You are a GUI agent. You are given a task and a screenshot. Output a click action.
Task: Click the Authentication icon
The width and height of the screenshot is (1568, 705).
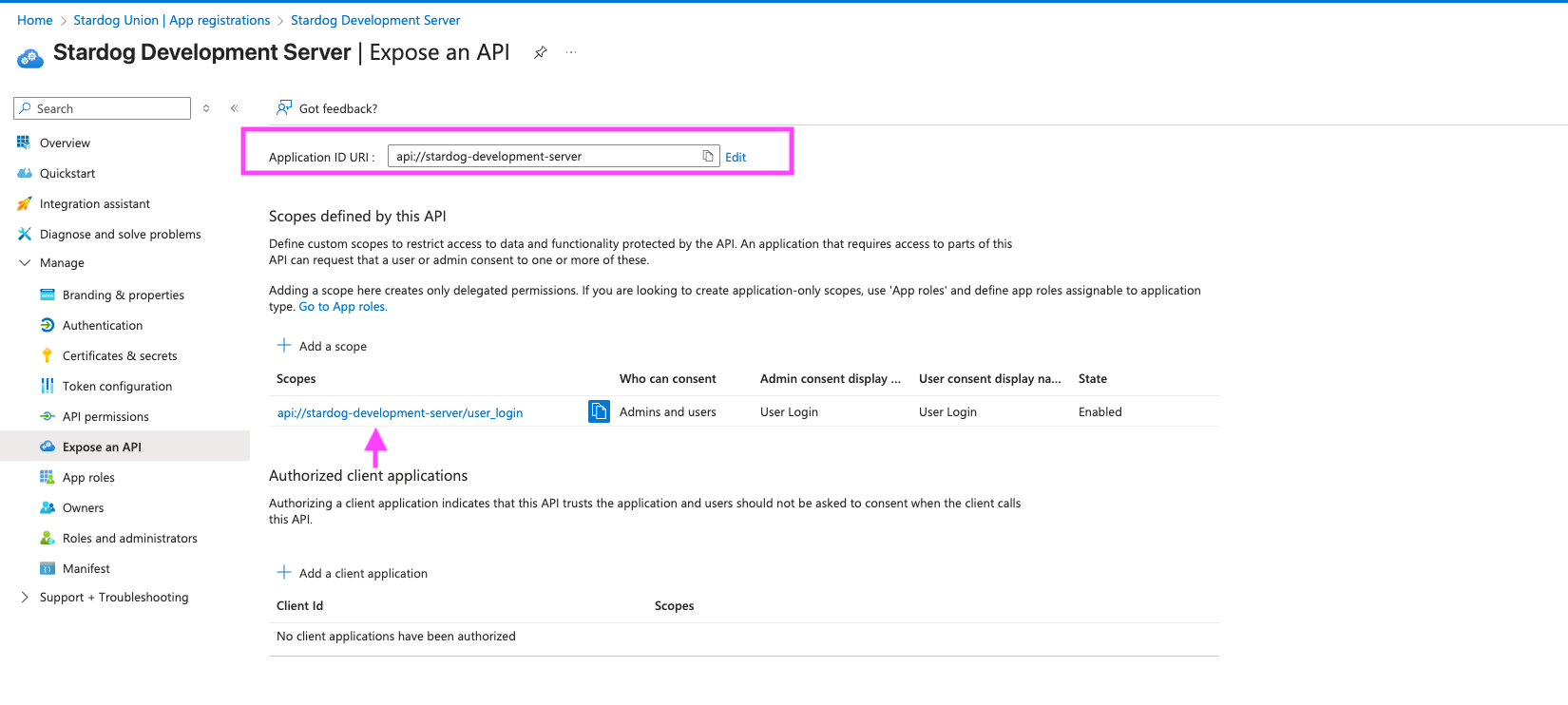click(48, 325)
